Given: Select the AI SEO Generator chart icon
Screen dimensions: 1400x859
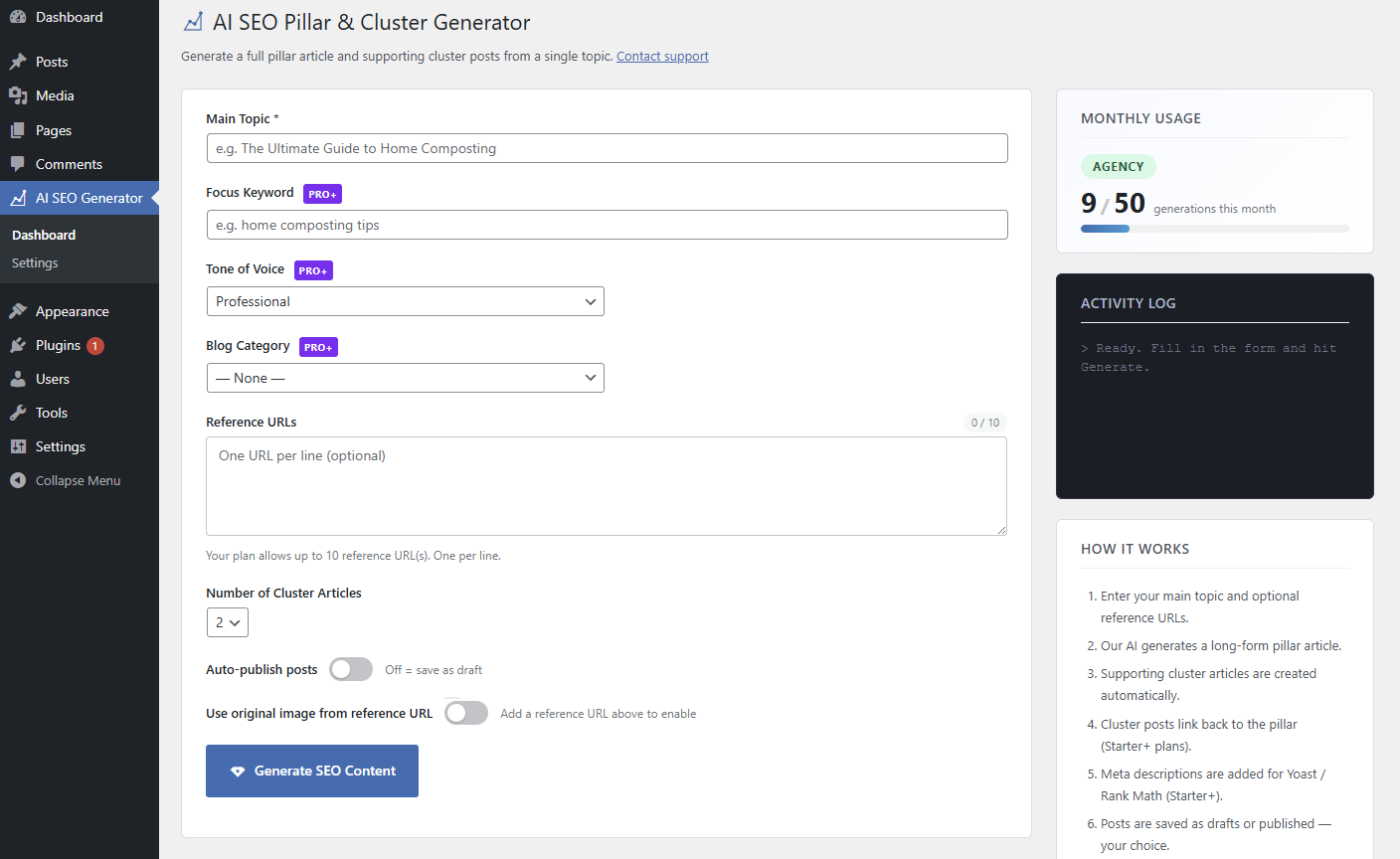Looking at the screenshot, I should coord(20,197).
